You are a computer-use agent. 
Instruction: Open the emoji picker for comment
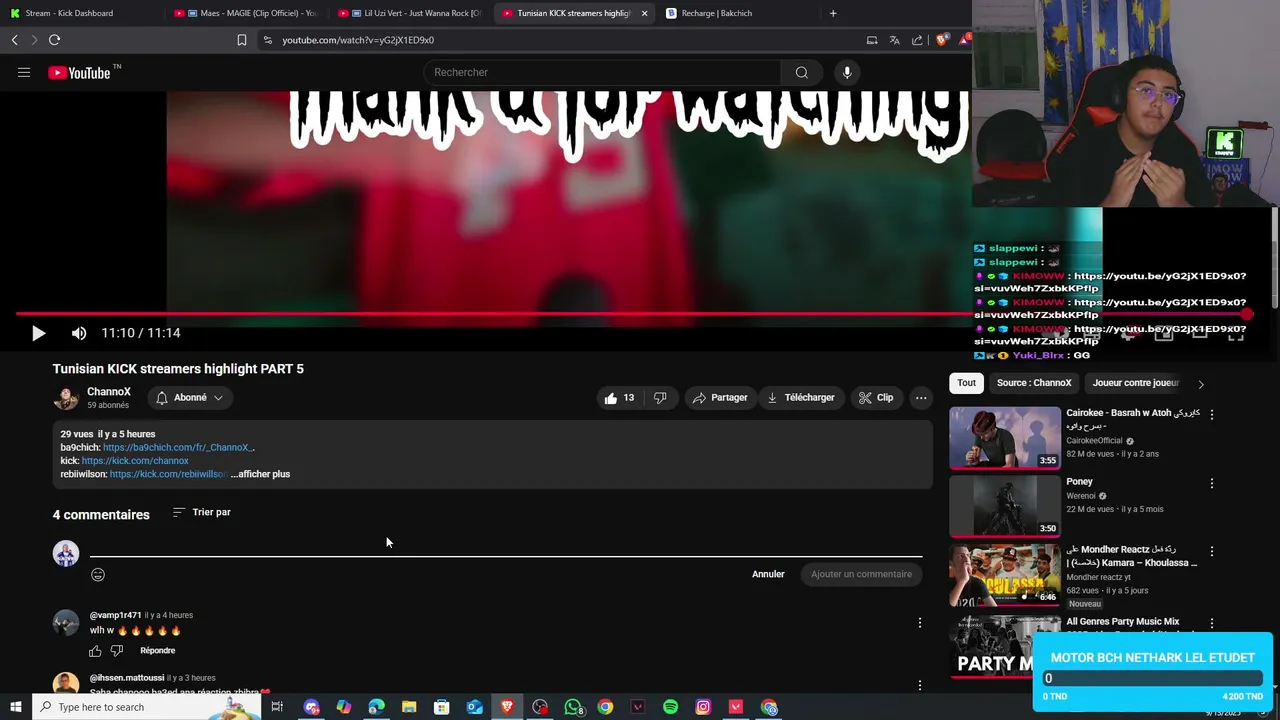click(98, 574)
